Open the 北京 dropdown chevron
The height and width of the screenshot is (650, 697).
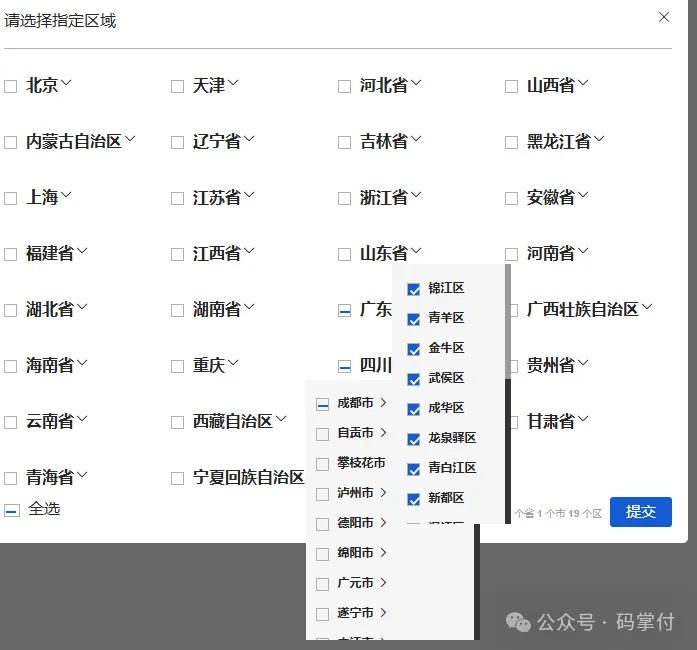[x=66, y=82]
